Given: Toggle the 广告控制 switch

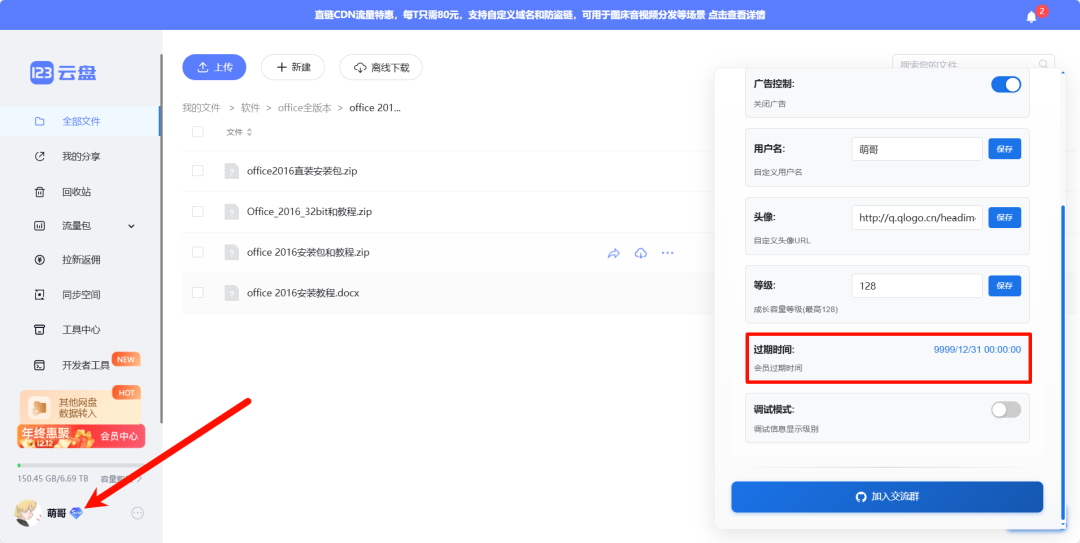Looking at the screenshot, I should click(1006, 84).
